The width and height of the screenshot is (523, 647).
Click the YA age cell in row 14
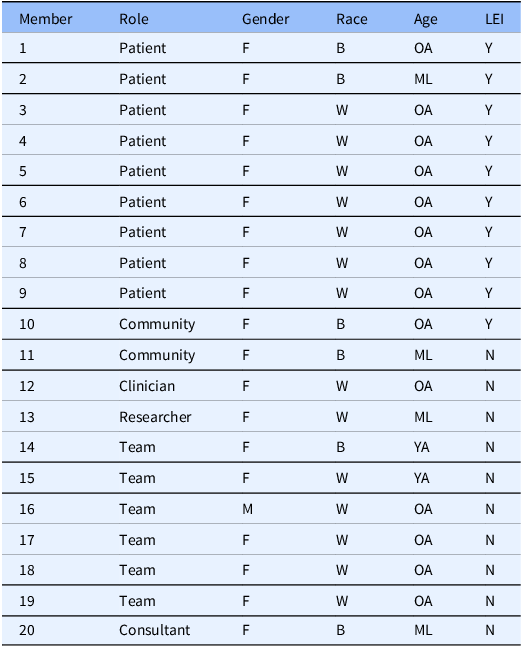pyautogui.click(x=421, y=447)
